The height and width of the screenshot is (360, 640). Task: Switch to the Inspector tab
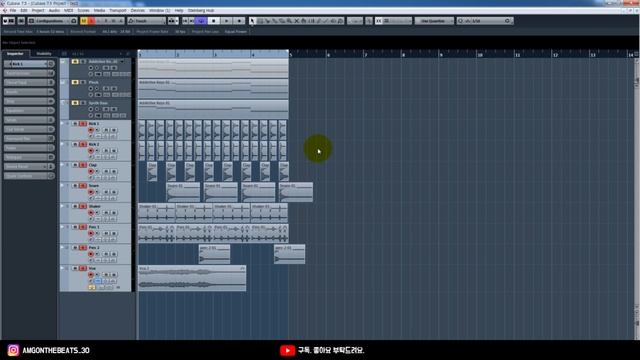[x=15, y=54]
